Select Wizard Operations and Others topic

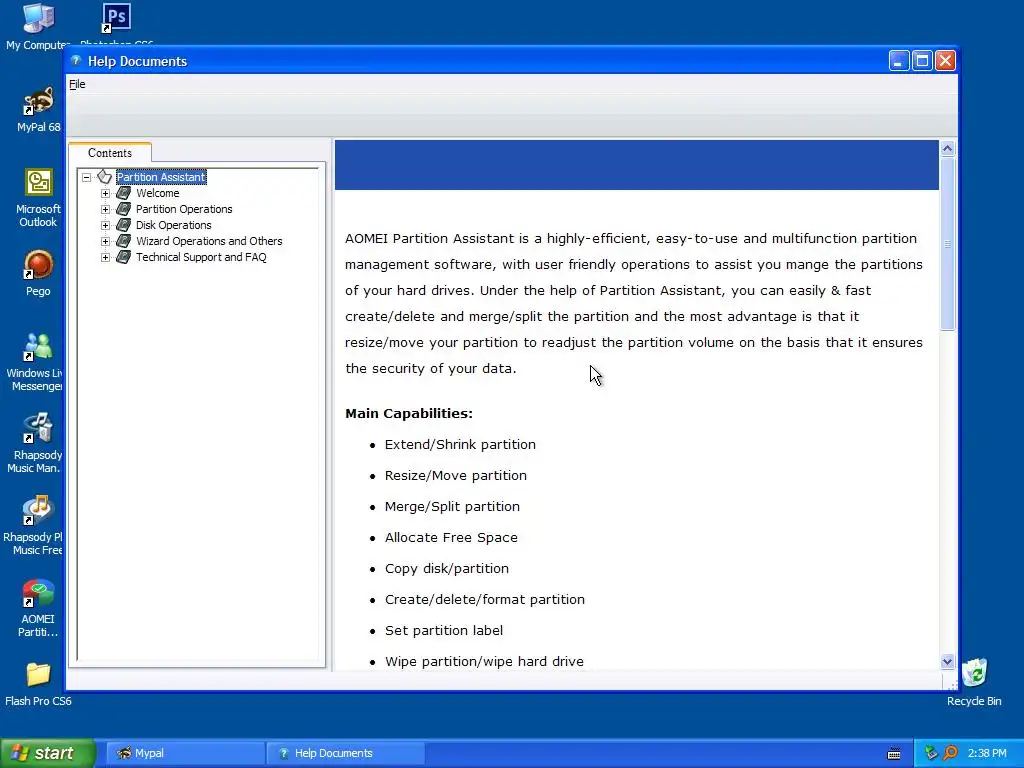coord(209,241)
